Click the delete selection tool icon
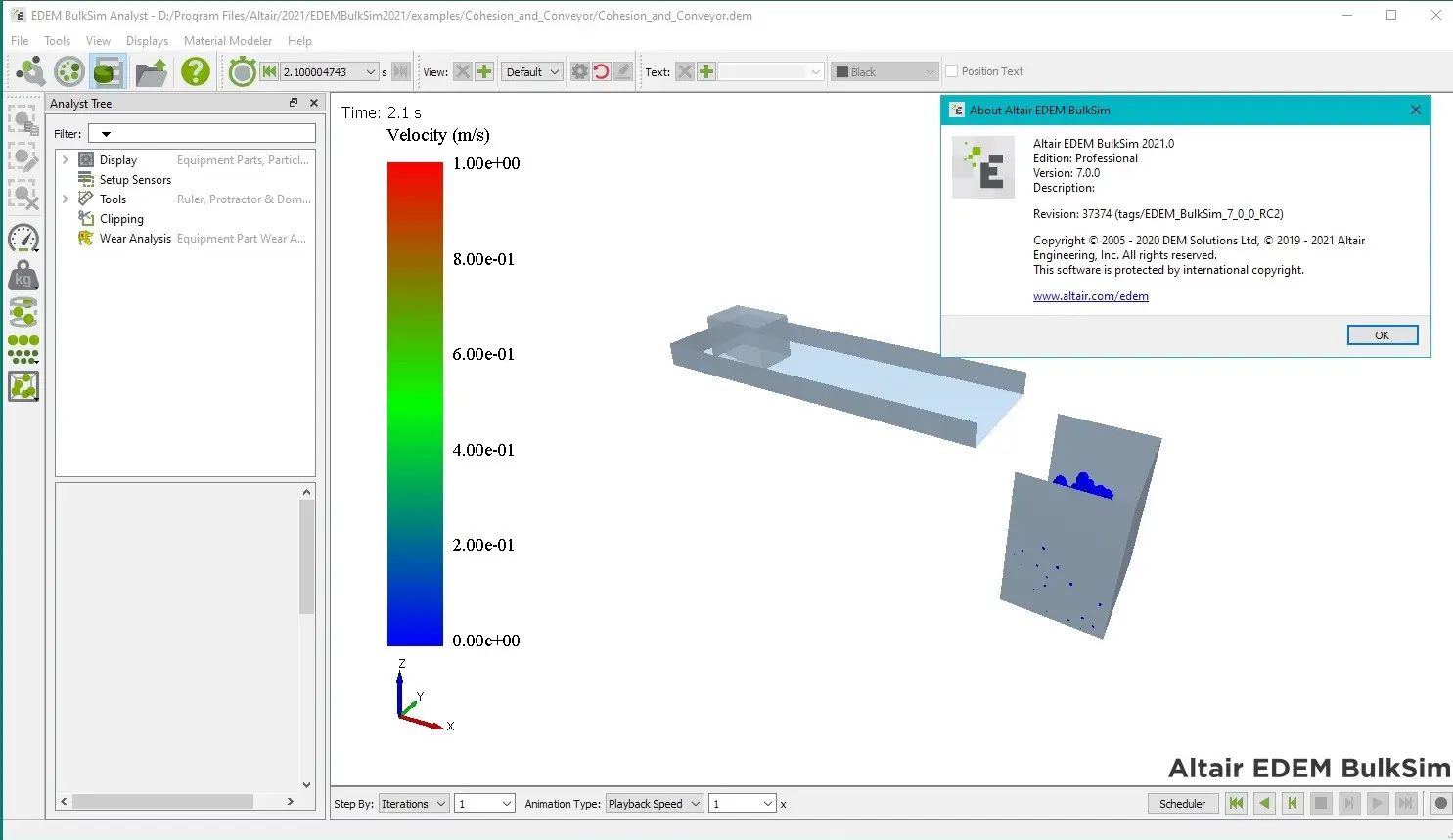Viewport: 1453px width, 840px height. (x=23, y=196)
